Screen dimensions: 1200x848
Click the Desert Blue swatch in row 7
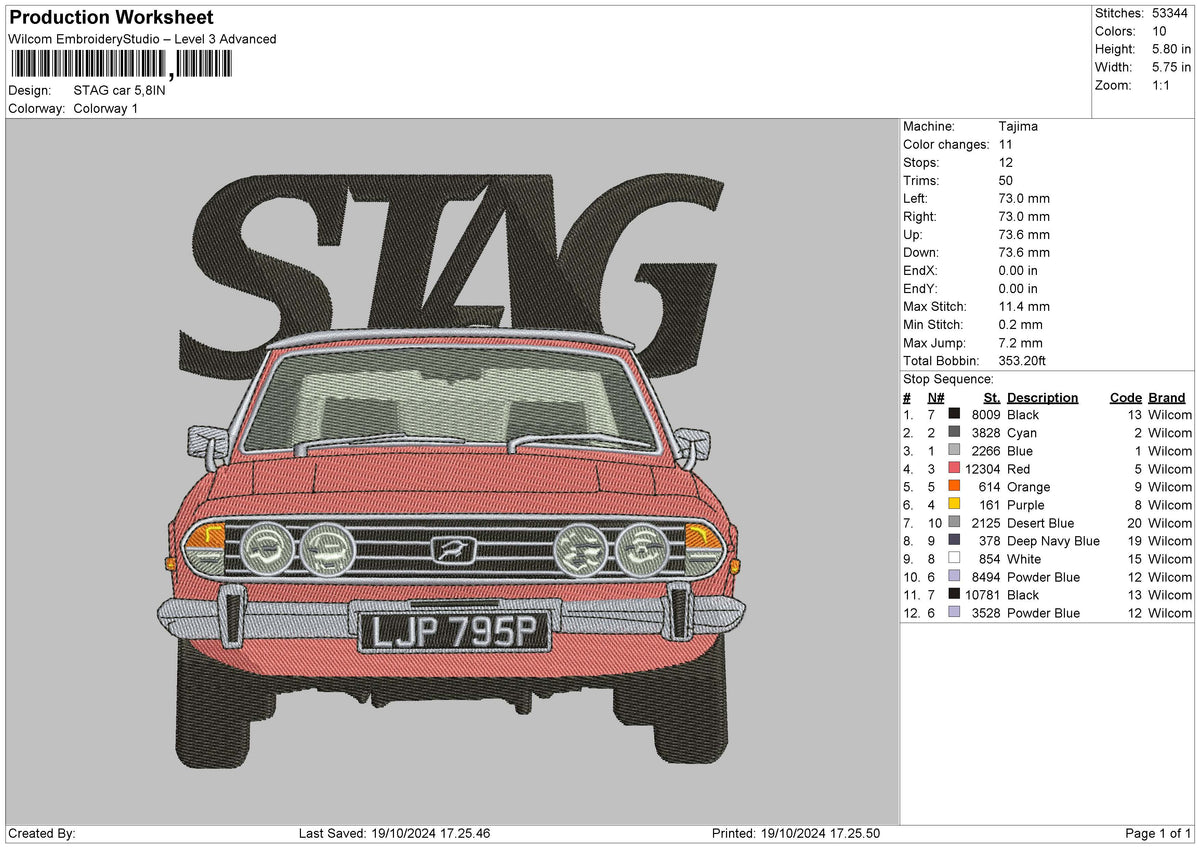tap(954, 523)
